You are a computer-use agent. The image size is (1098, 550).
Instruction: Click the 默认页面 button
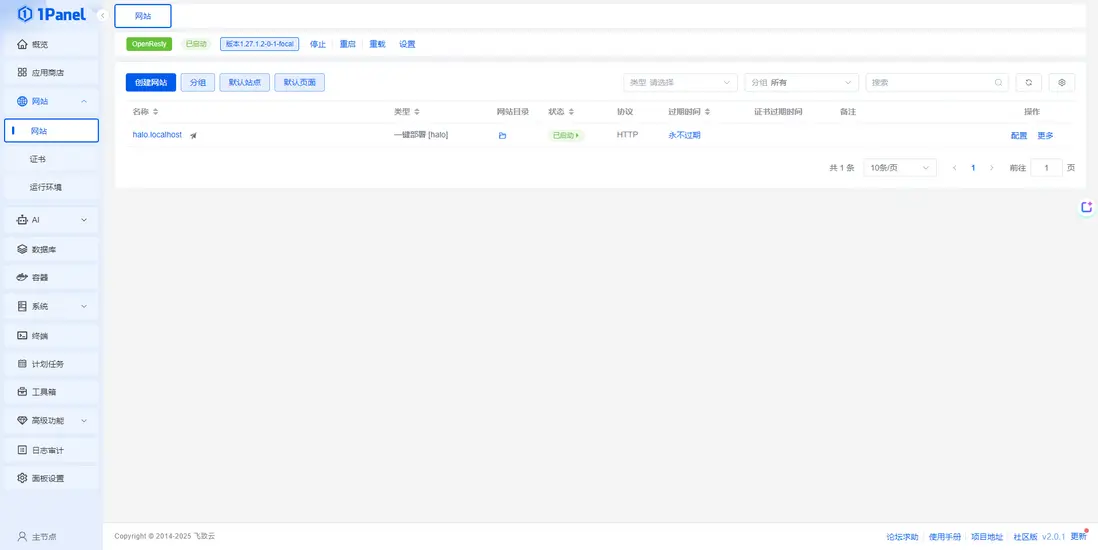[300, 83]
